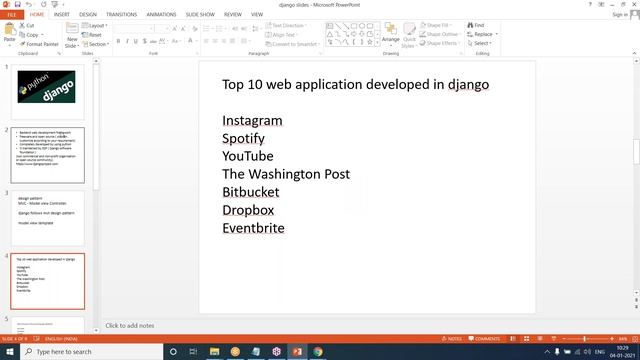This screenshot has height=360, width=640.
Task: Open the Copy dropdown arrow
Action: [42, 35]
